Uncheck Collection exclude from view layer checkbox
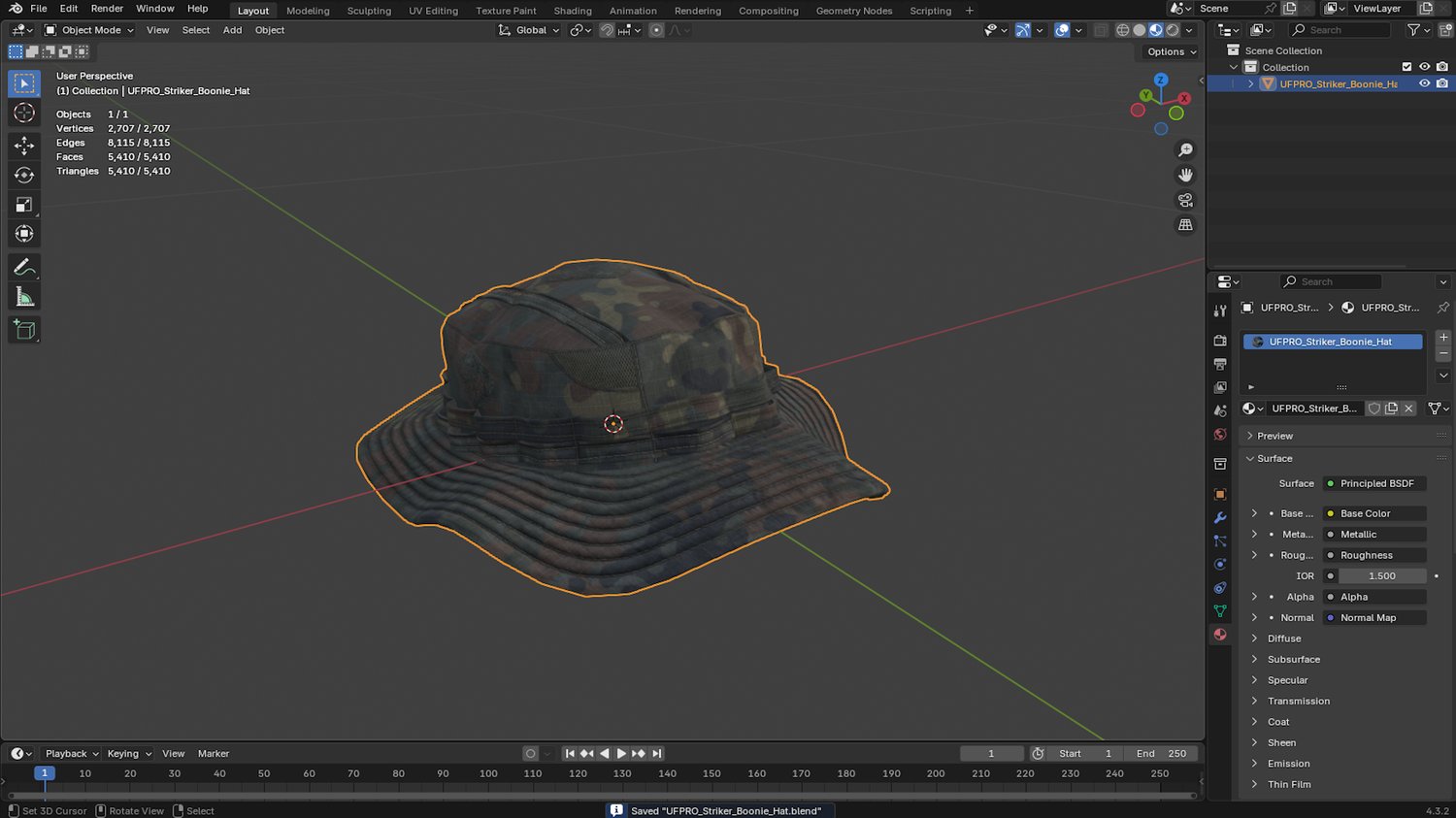This screenshot has height=818, width=1456. pos(1406,67)
